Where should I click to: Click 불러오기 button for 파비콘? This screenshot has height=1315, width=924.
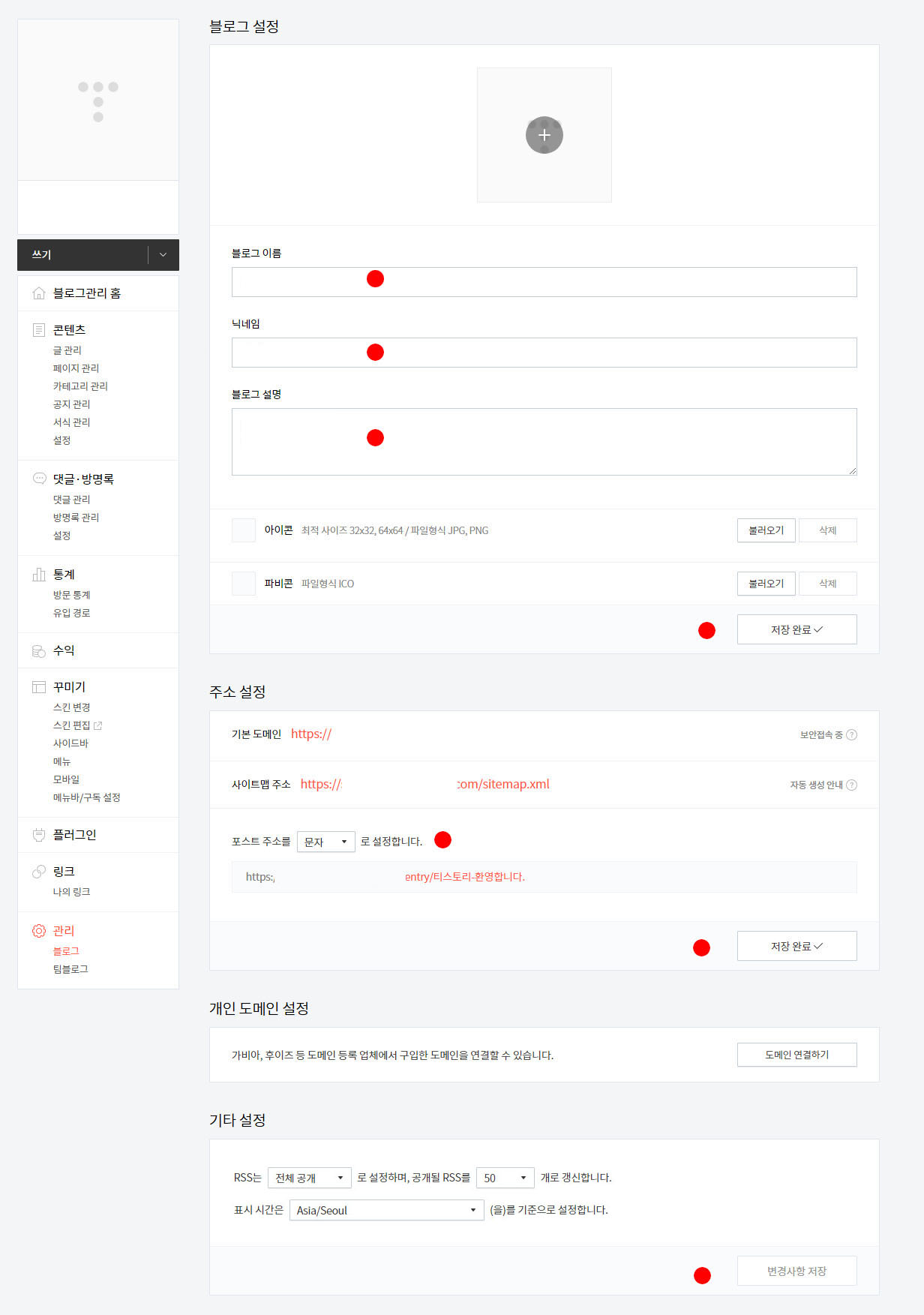pyautogui.click(x=766, y=584)
